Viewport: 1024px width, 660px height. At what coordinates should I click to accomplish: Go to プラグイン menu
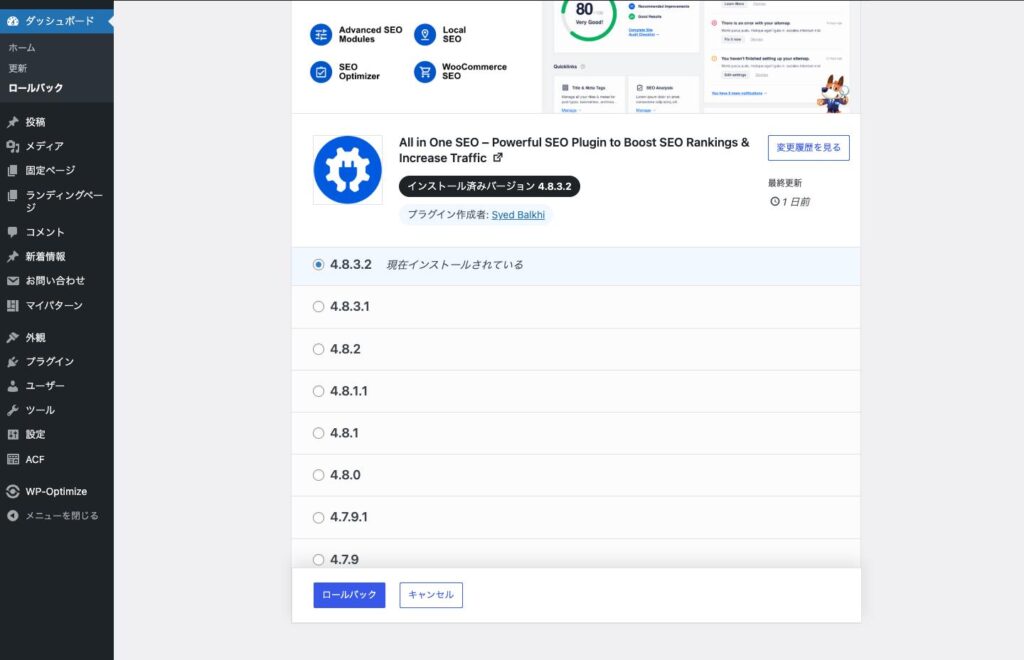click(x=50, y=362)
